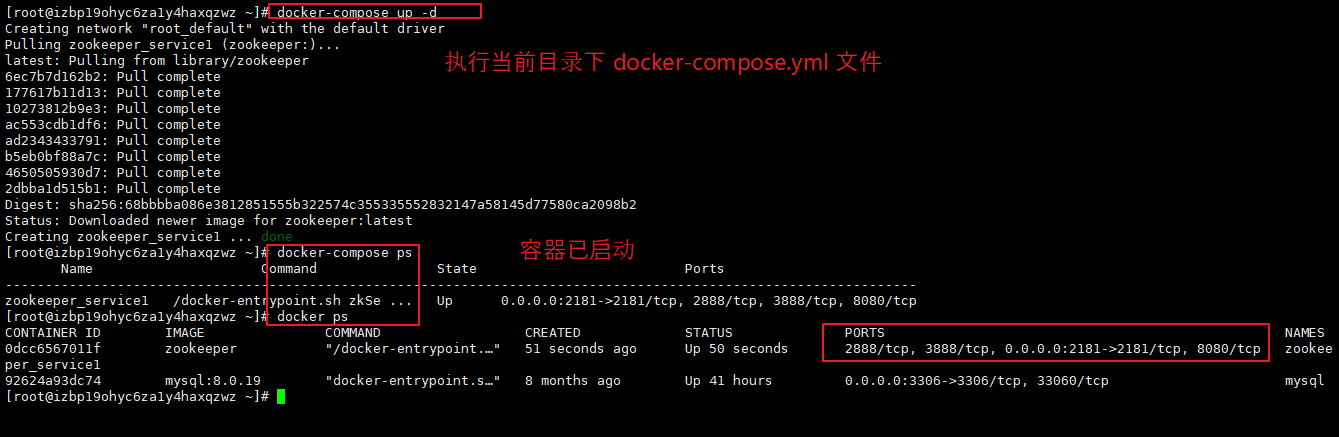The width and height of the screenshot is (1339, 437).
Task: Click the 'Status: Downloaded newer image' line
Action: [x=209, y=221]
